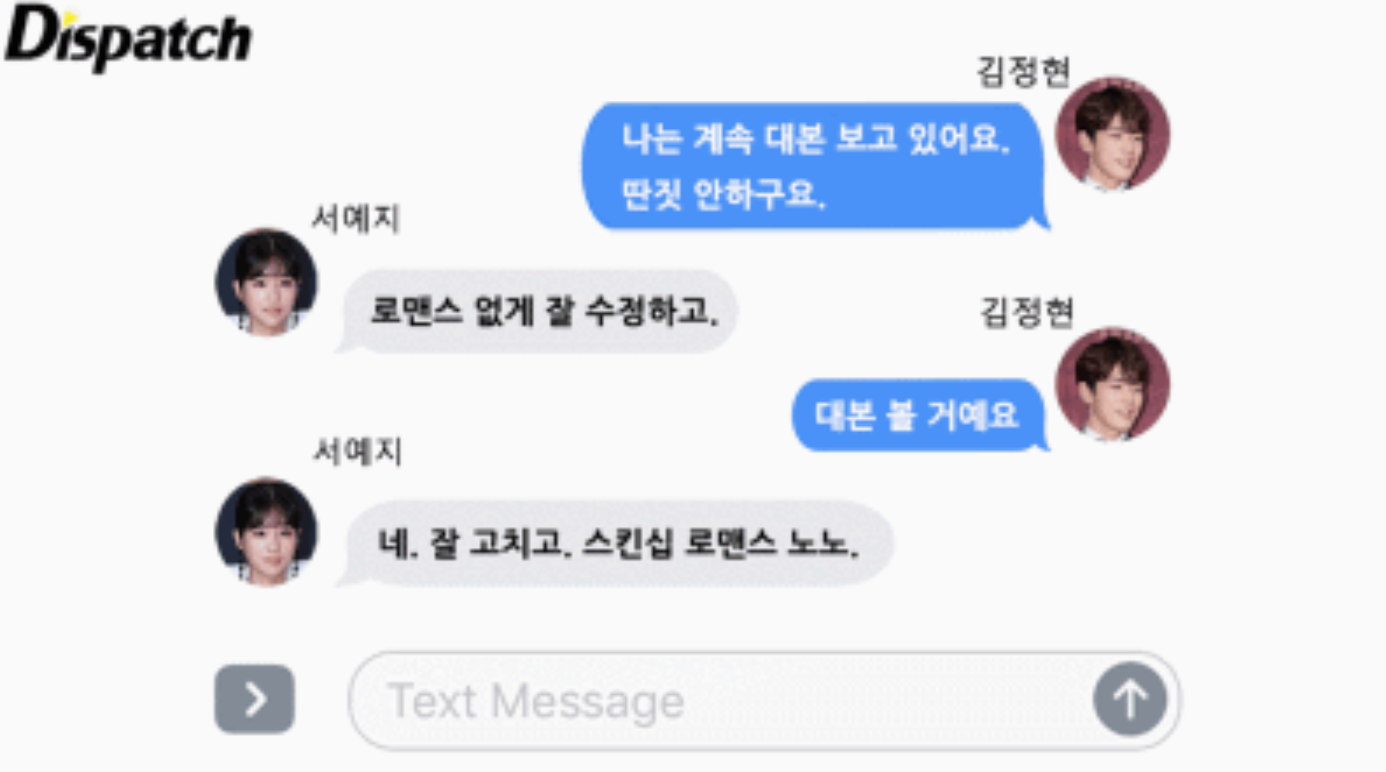Open 서예지 avatar beside '네. 잘 고치고' message
Image resolution: width=1386 pixels, height=772 pixels.
coord(266,531)
